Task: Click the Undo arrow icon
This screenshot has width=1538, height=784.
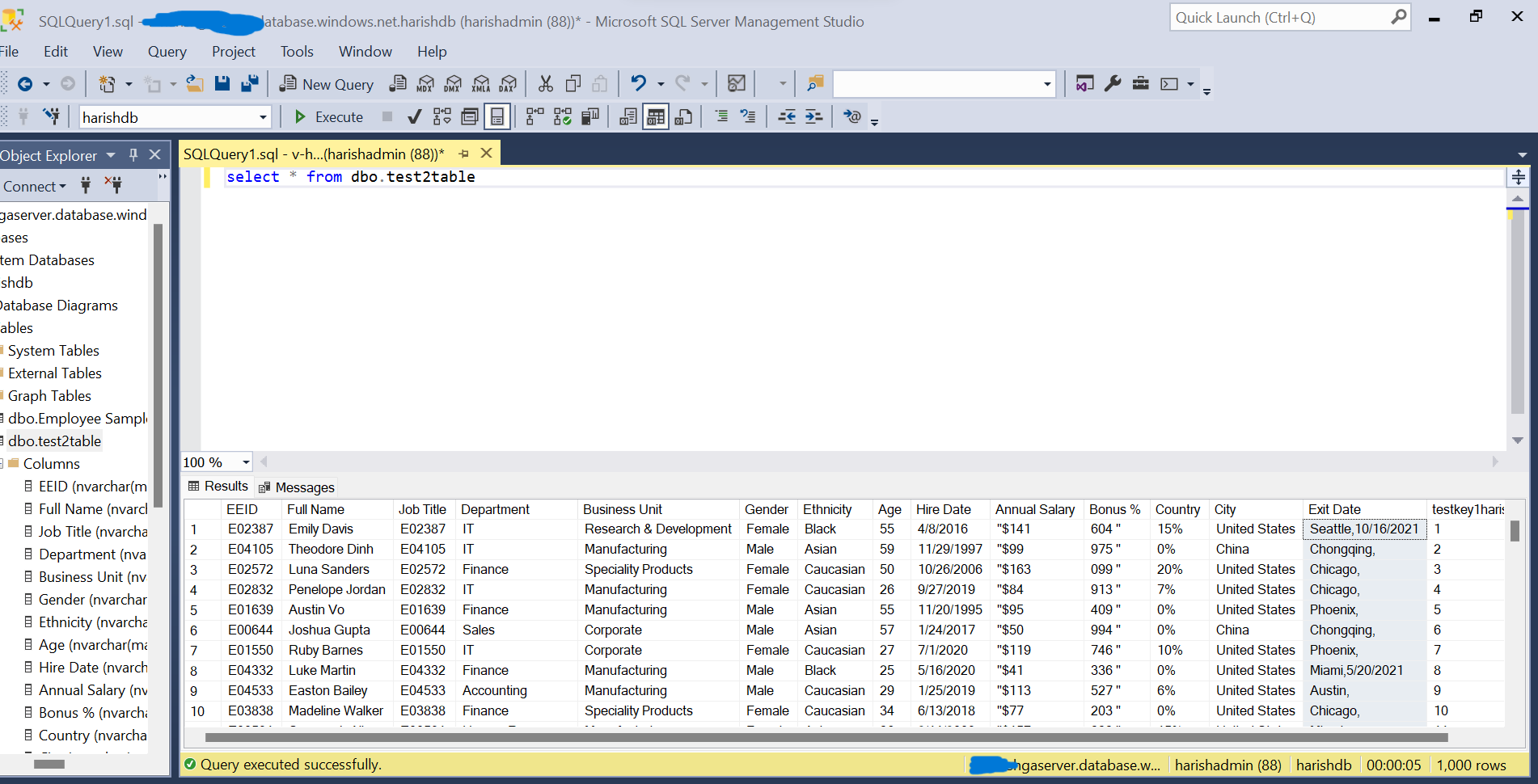Action: point(638,83)
